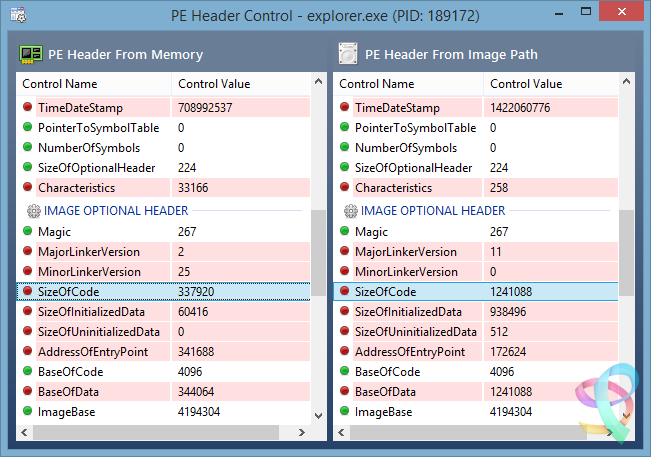The image size is (651, 457).
Task: Click red dot of BaseOfData in Image Path panel
Action: coord(344,391)
